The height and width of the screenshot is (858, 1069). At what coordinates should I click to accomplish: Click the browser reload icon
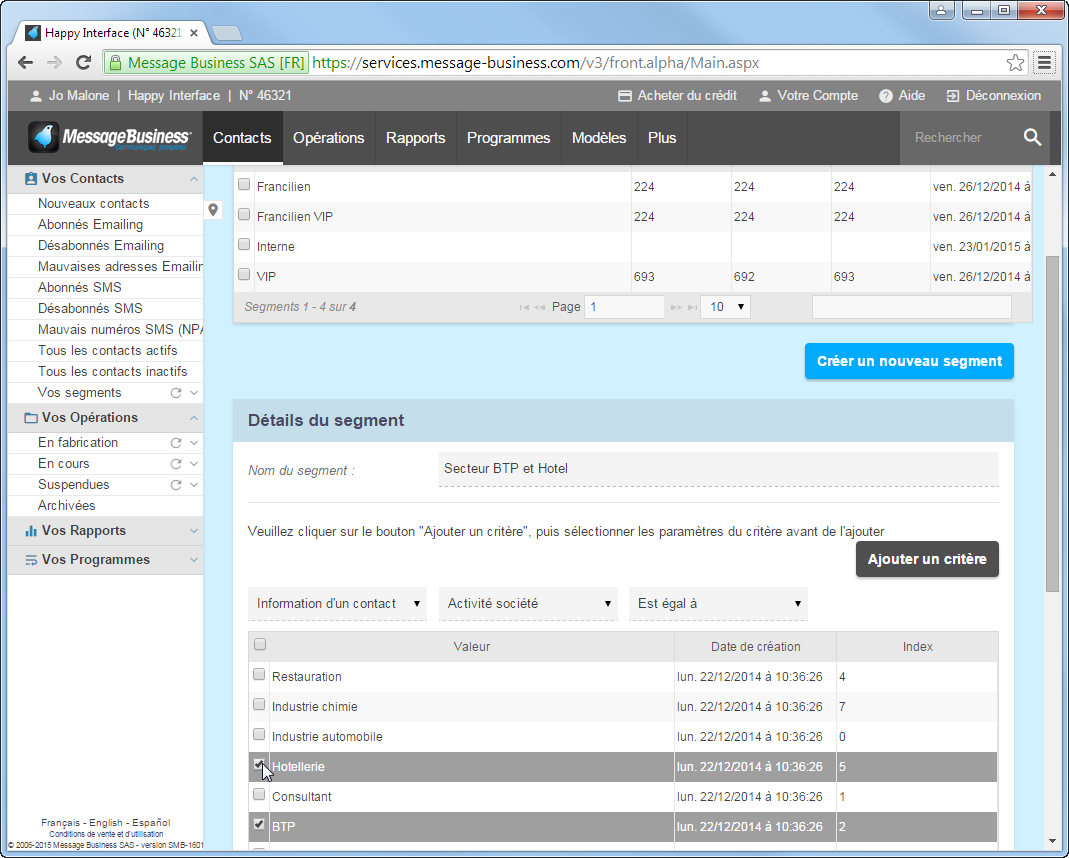point(83,63)
